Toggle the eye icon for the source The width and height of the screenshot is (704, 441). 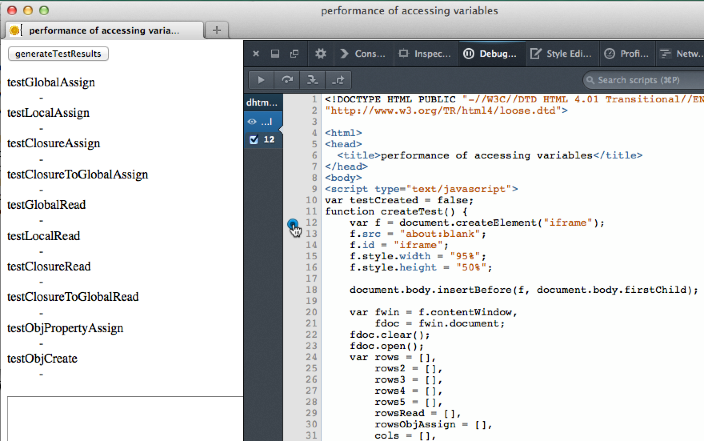click(x=254, y=121)
